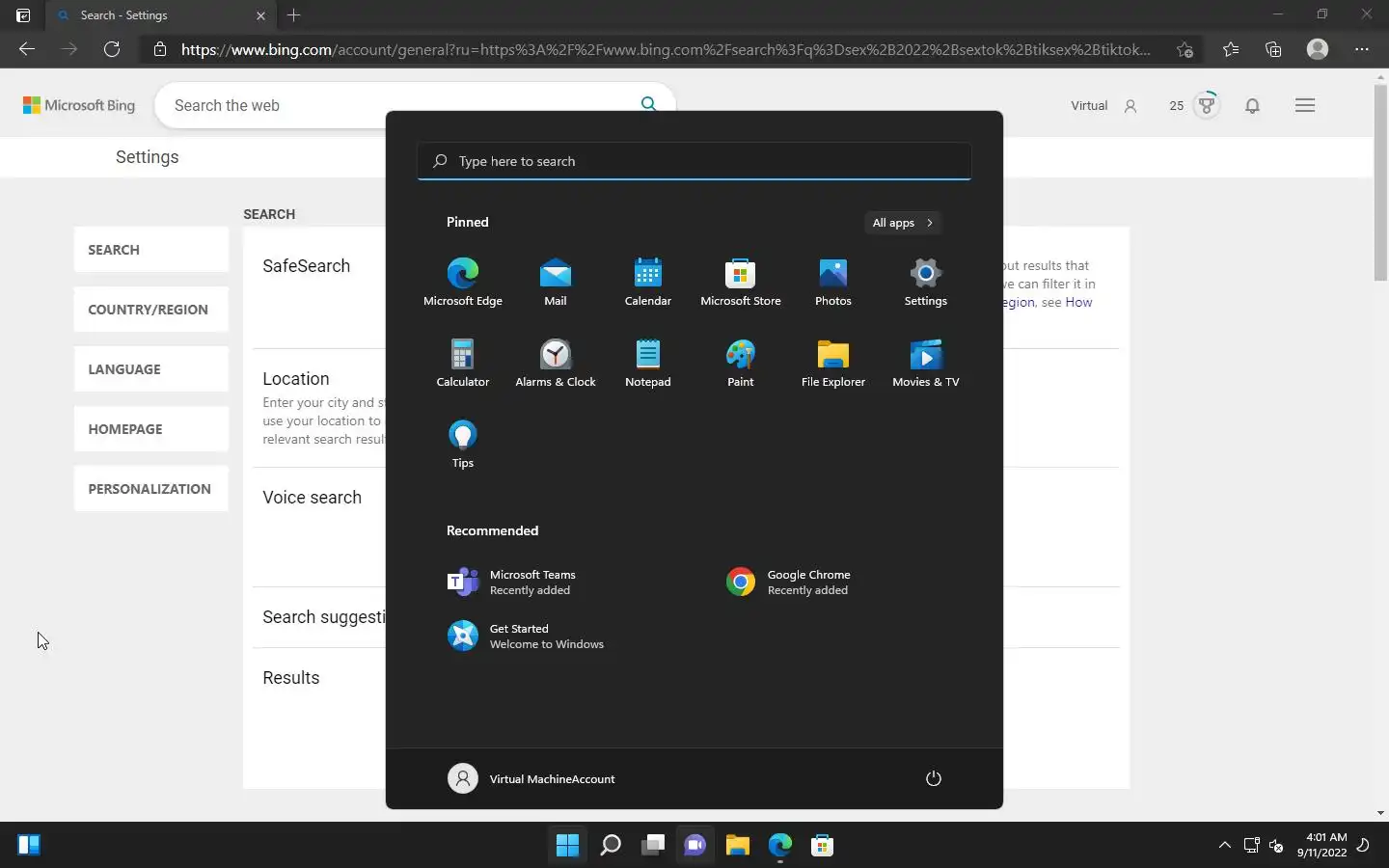
Task: Open File Explorer on the taskbar
Action: (738, 846)
